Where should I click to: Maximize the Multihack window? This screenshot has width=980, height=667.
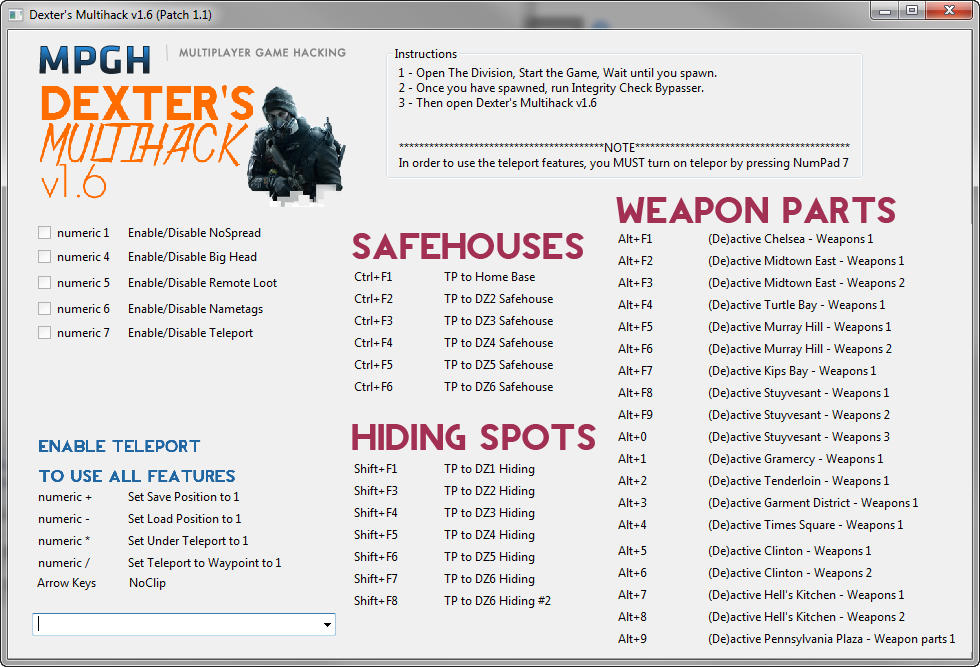click(911, 10)
